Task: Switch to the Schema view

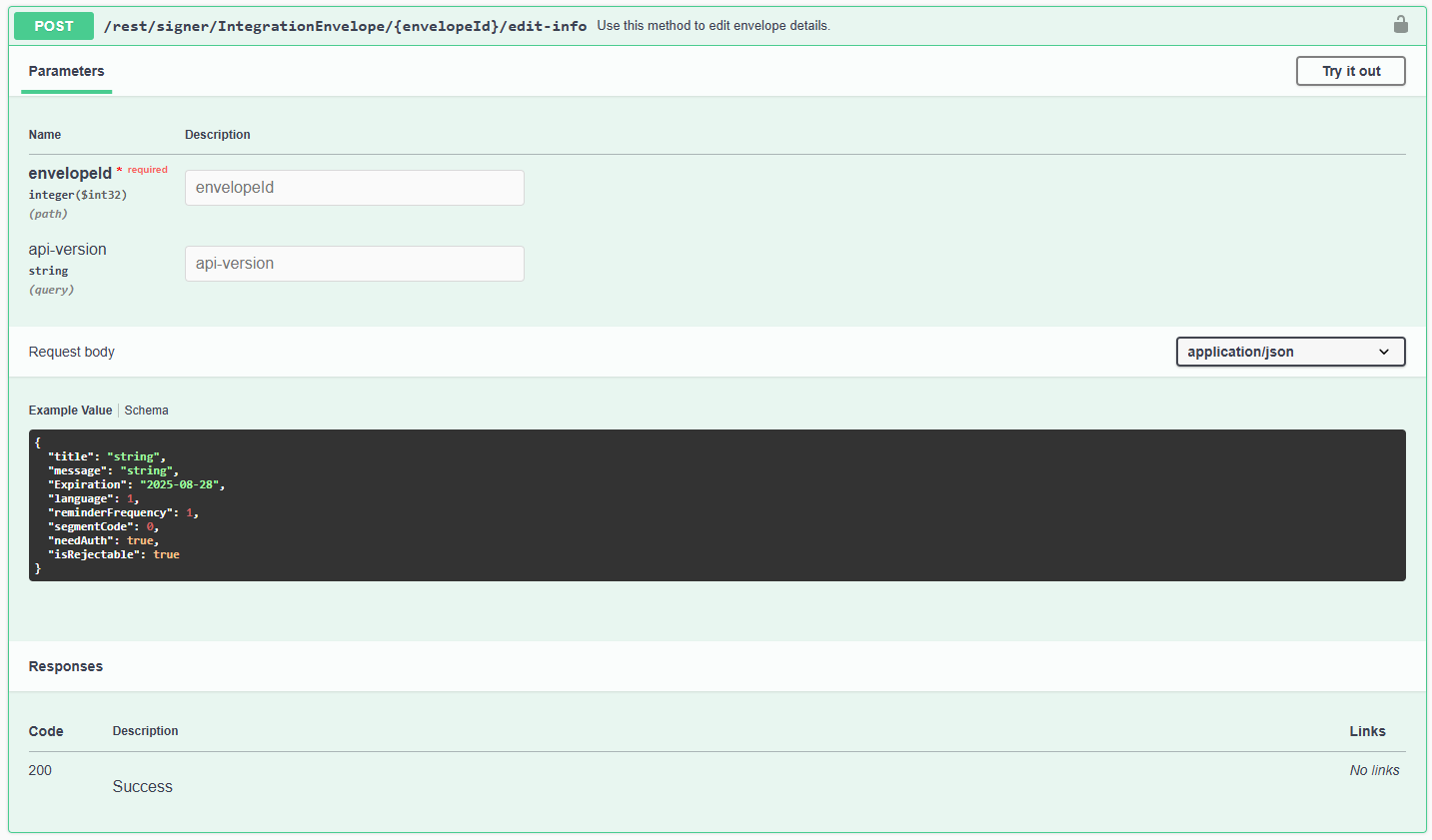Action: click(146, 411)
